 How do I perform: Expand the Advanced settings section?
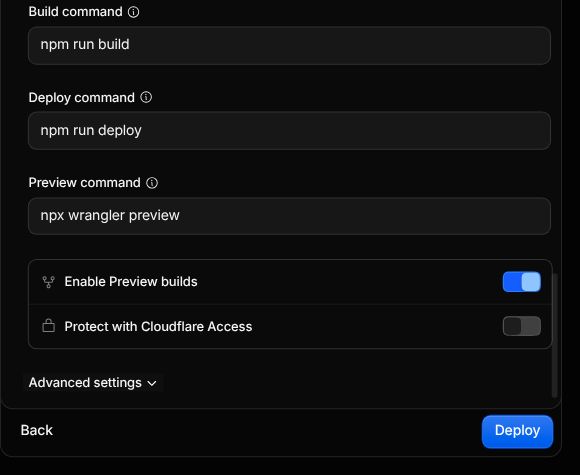tap(93, 383)
